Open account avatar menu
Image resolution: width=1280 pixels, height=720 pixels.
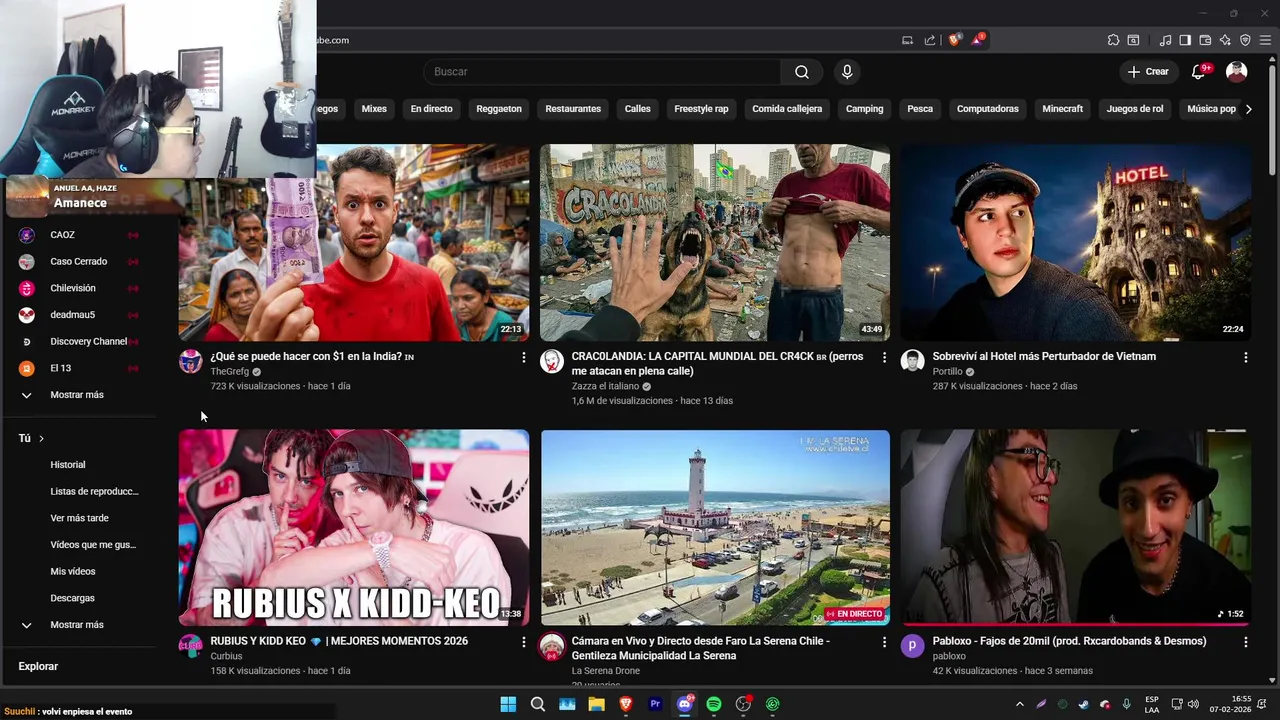pyautogui.click(x=1237, y=72)
